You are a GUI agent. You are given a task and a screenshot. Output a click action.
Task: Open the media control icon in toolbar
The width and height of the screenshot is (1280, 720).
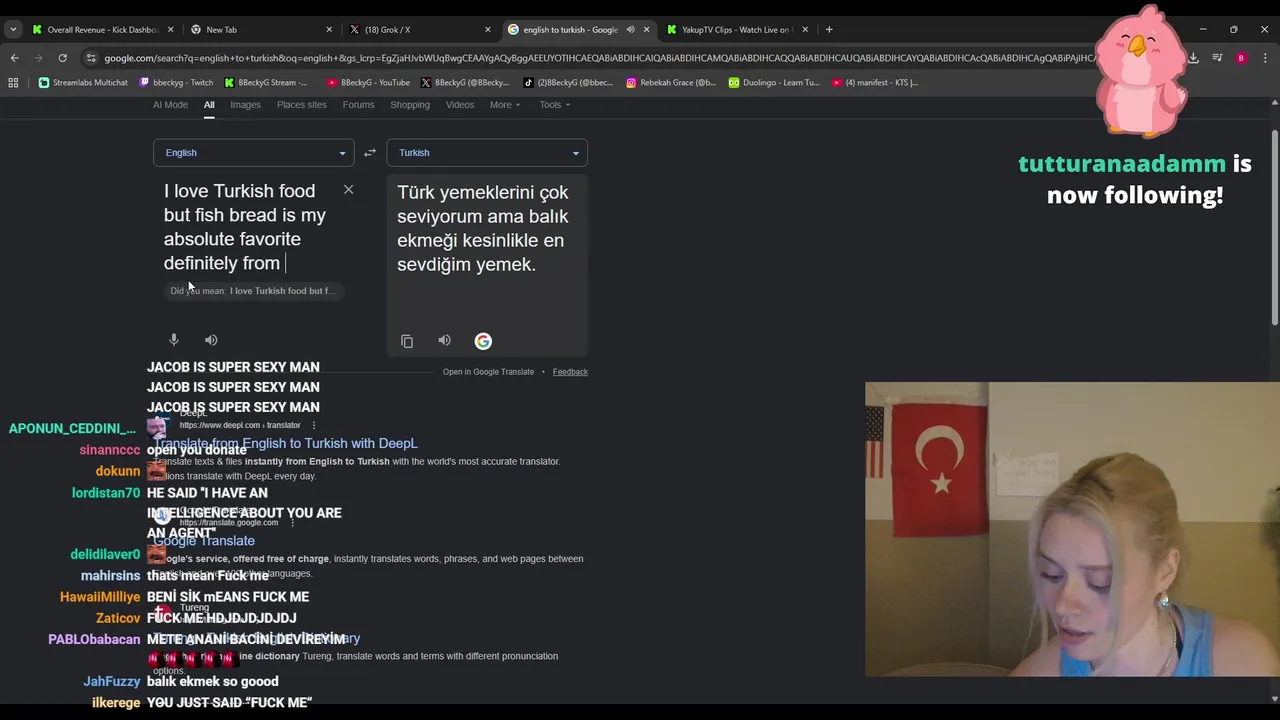coord(1217,58)
